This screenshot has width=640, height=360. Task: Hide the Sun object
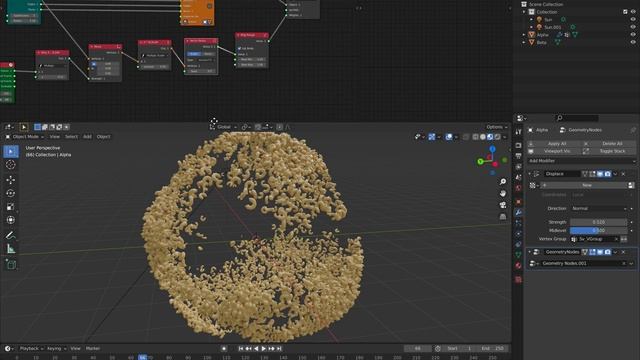click(x=633, y=20)
